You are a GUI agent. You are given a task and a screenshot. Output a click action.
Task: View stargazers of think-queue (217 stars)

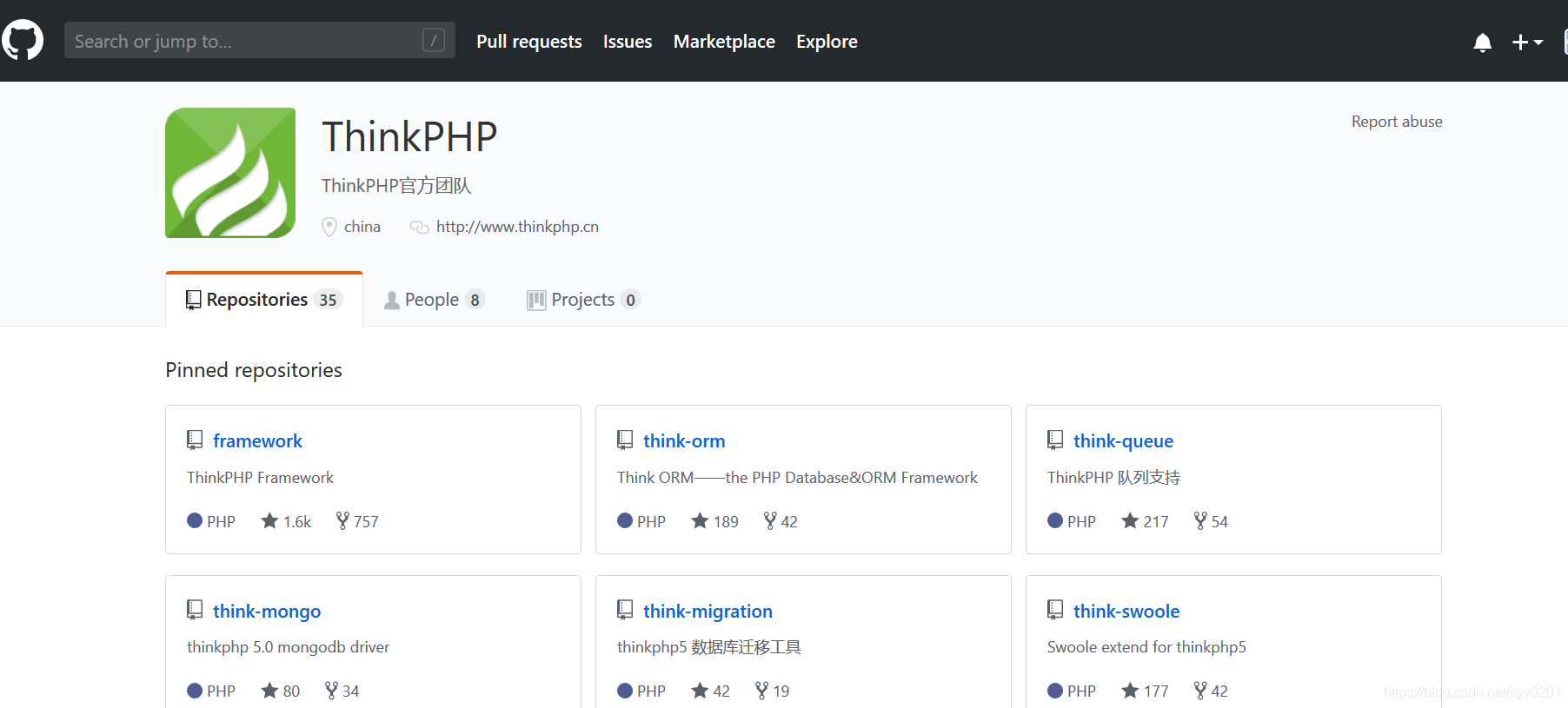(1145, 521)
